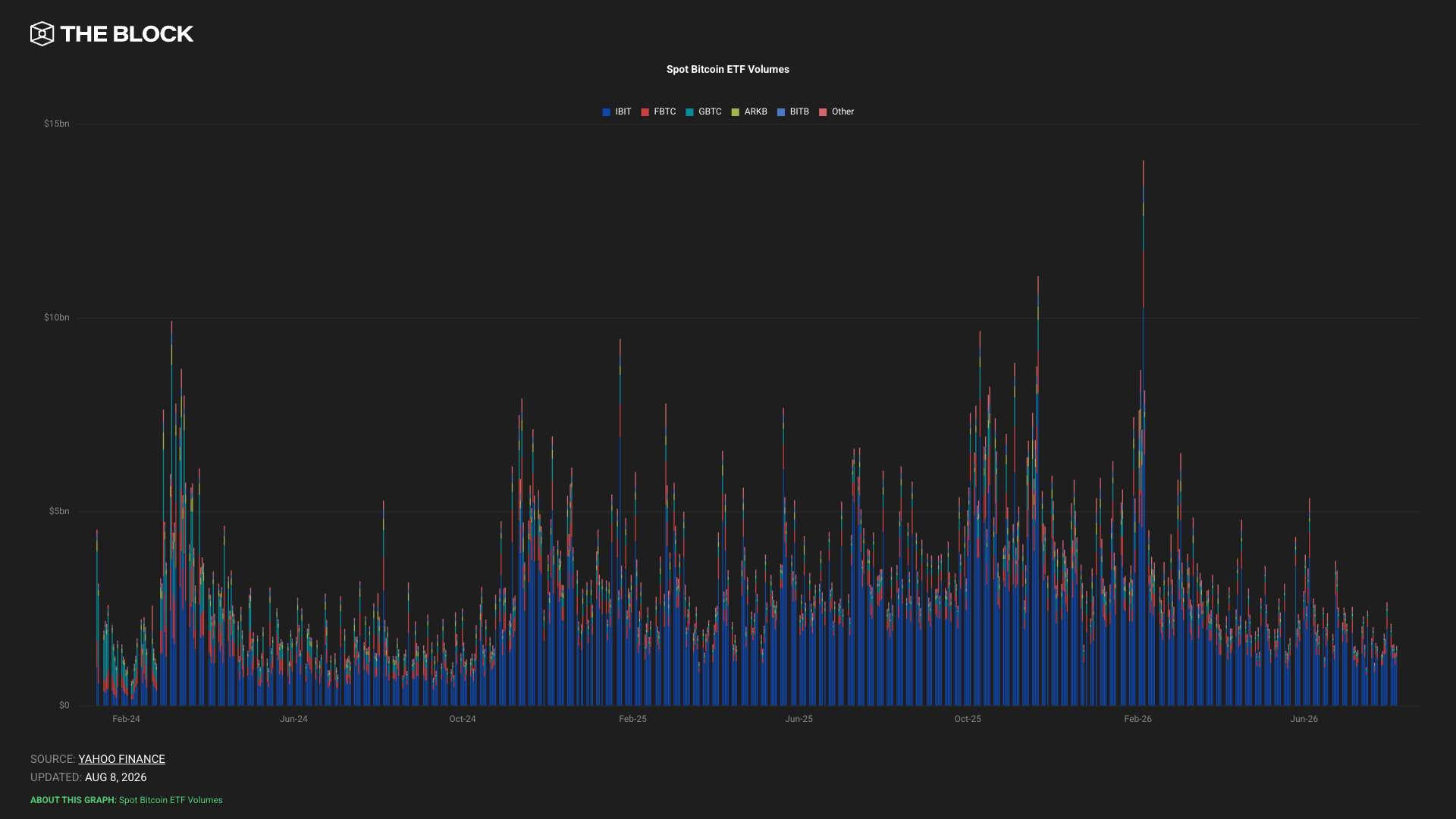
Task: Toggle the ARKB legend series
Action: pos(749,111)
